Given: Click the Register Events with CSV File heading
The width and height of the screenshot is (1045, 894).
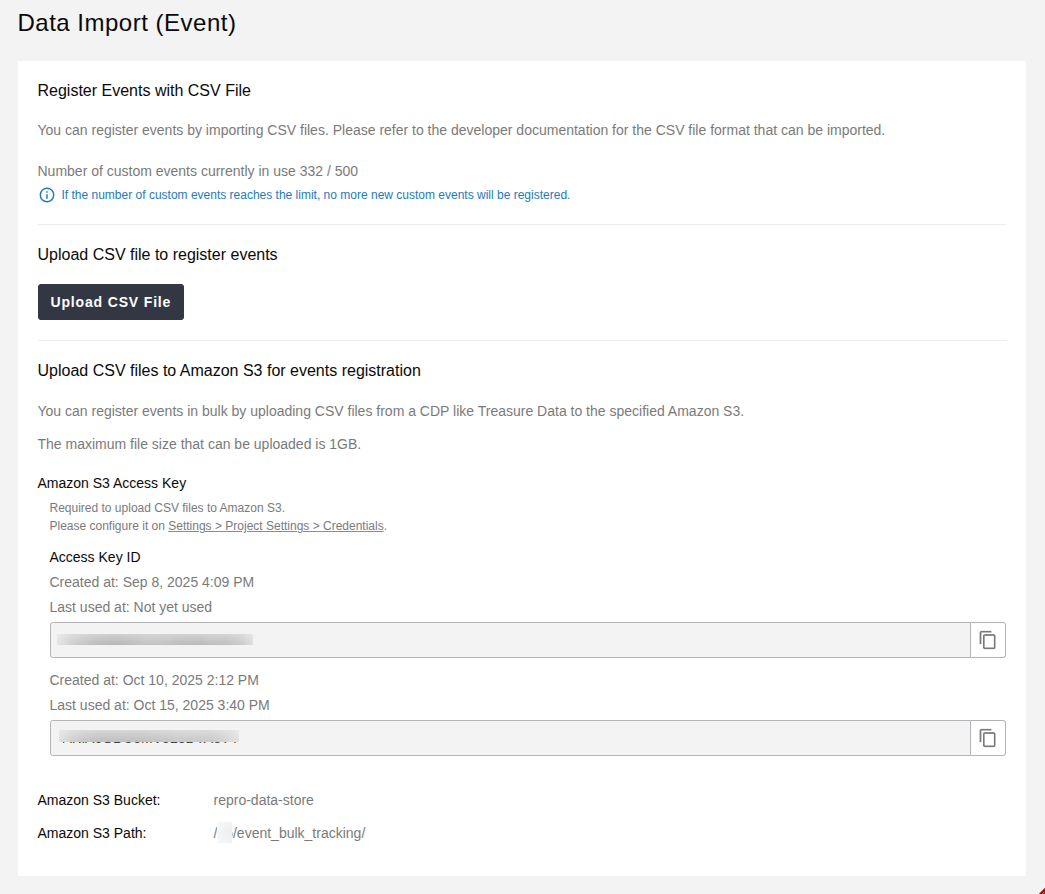Looking at the screenshot, I should (144, 90).
